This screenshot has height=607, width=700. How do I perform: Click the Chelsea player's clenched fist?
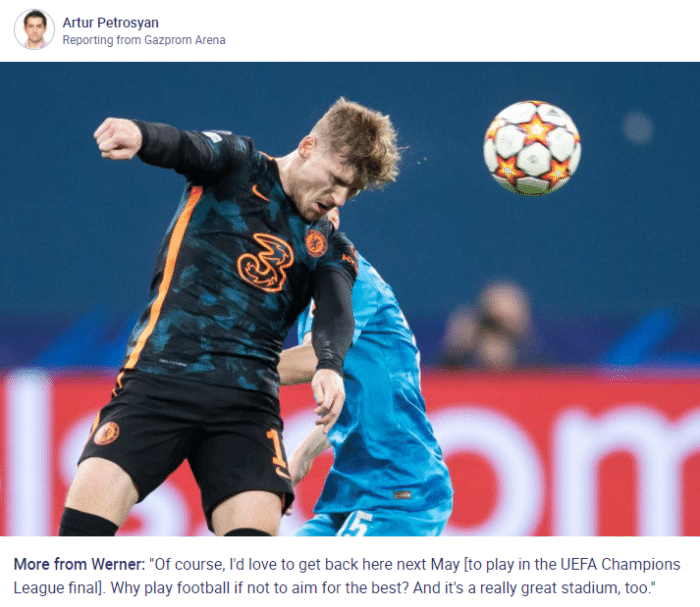click(x=117, y=139)
